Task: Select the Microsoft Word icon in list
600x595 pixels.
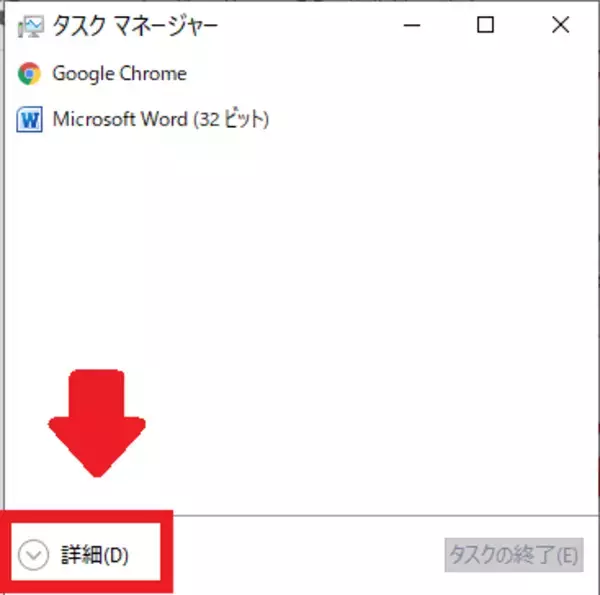Action: 29,119
